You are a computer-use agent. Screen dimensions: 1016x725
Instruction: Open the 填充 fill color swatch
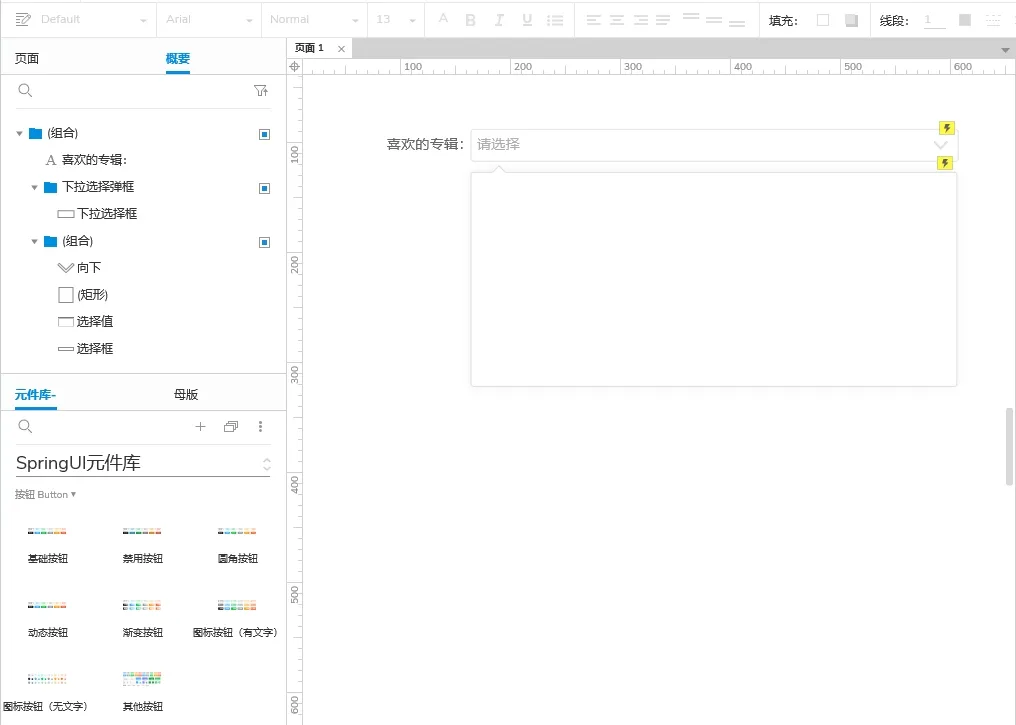click(x=823, y=20)
